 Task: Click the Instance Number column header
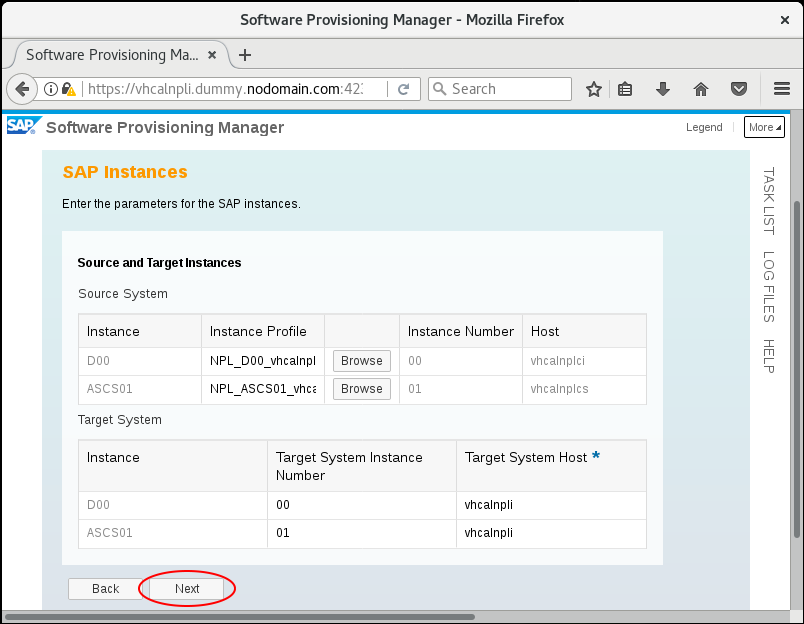pos(460,332)
